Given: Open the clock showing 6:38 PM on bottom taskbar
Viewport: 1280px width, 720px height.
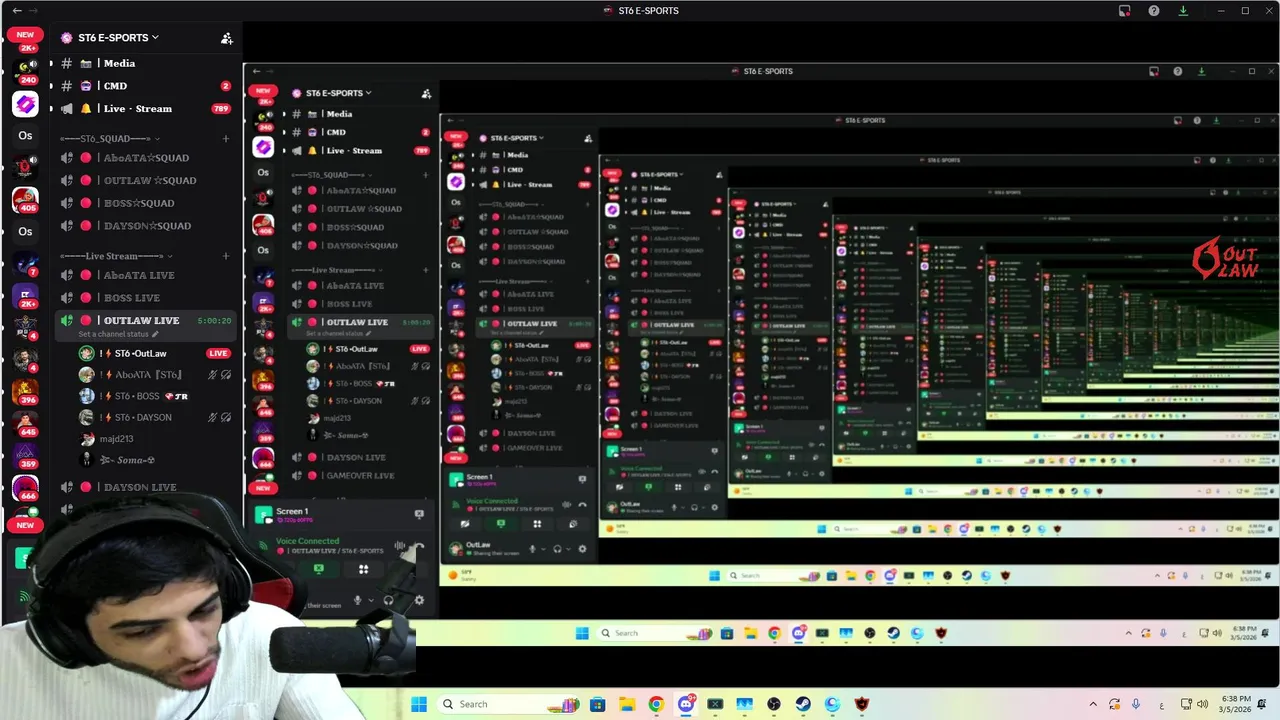Looking at the screenshot, I should point(1235,704).
